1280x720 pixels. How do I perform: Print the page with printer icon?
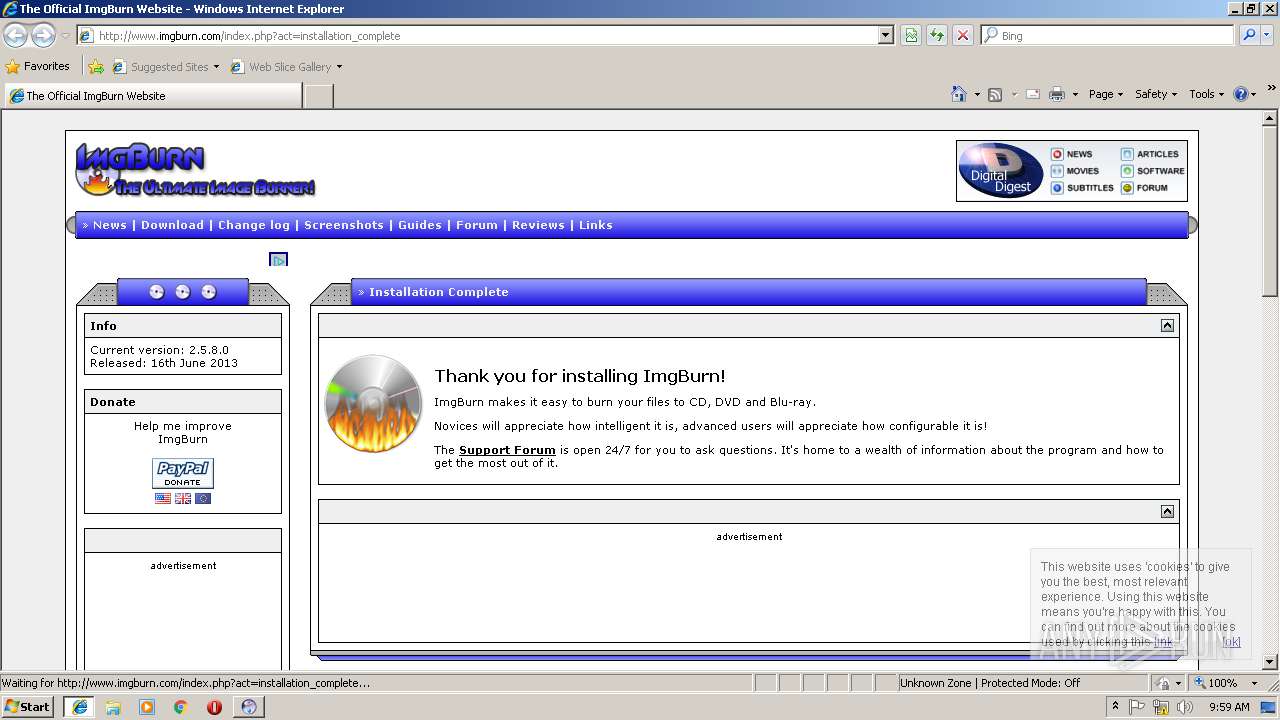tap(1056, 94)
